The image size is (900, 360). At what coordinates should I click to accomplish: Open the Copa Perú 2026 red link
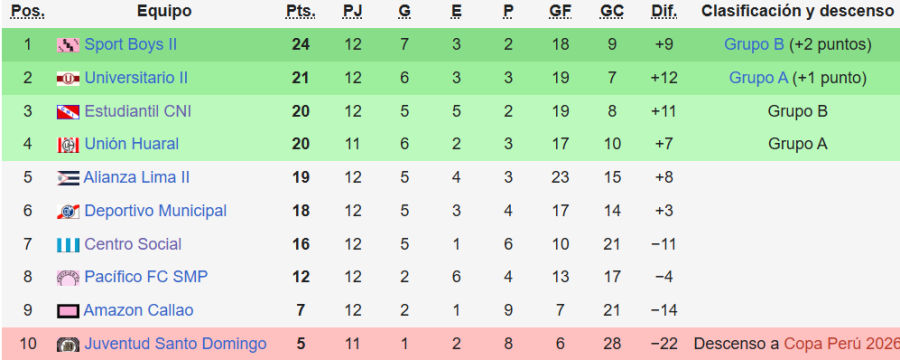pyautogui.click(x=841, y=344)
